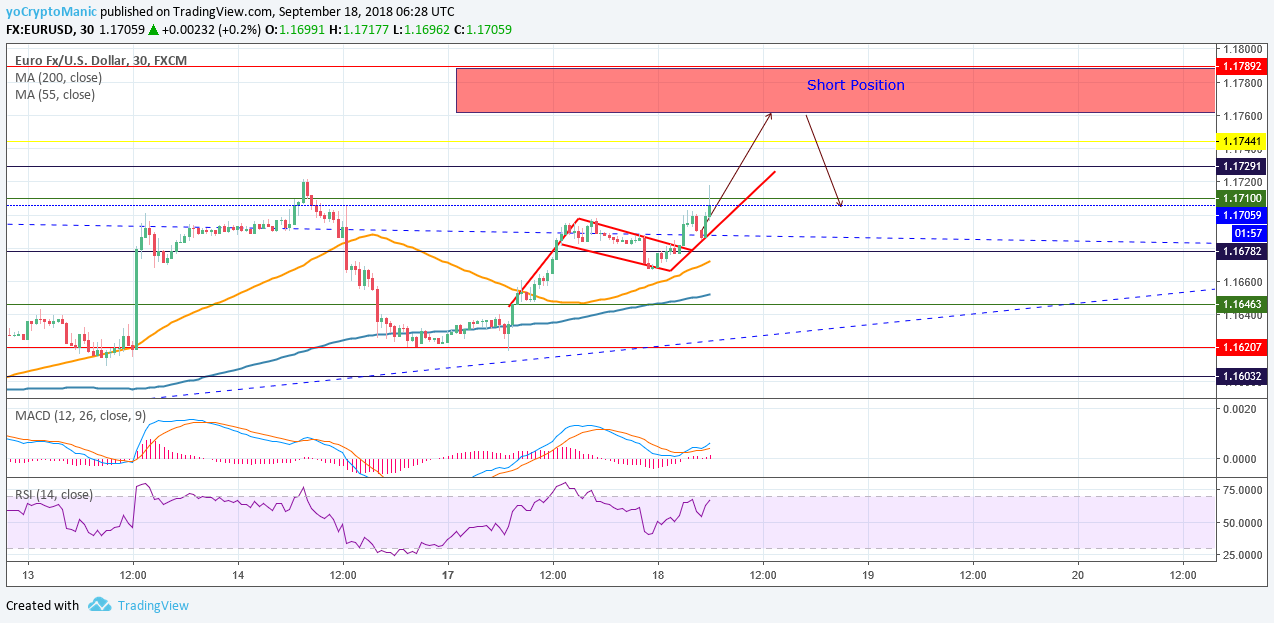The image size is (1274, 623).
Task: Select the MA (55, close) indicator label
Action: (55, 94)
